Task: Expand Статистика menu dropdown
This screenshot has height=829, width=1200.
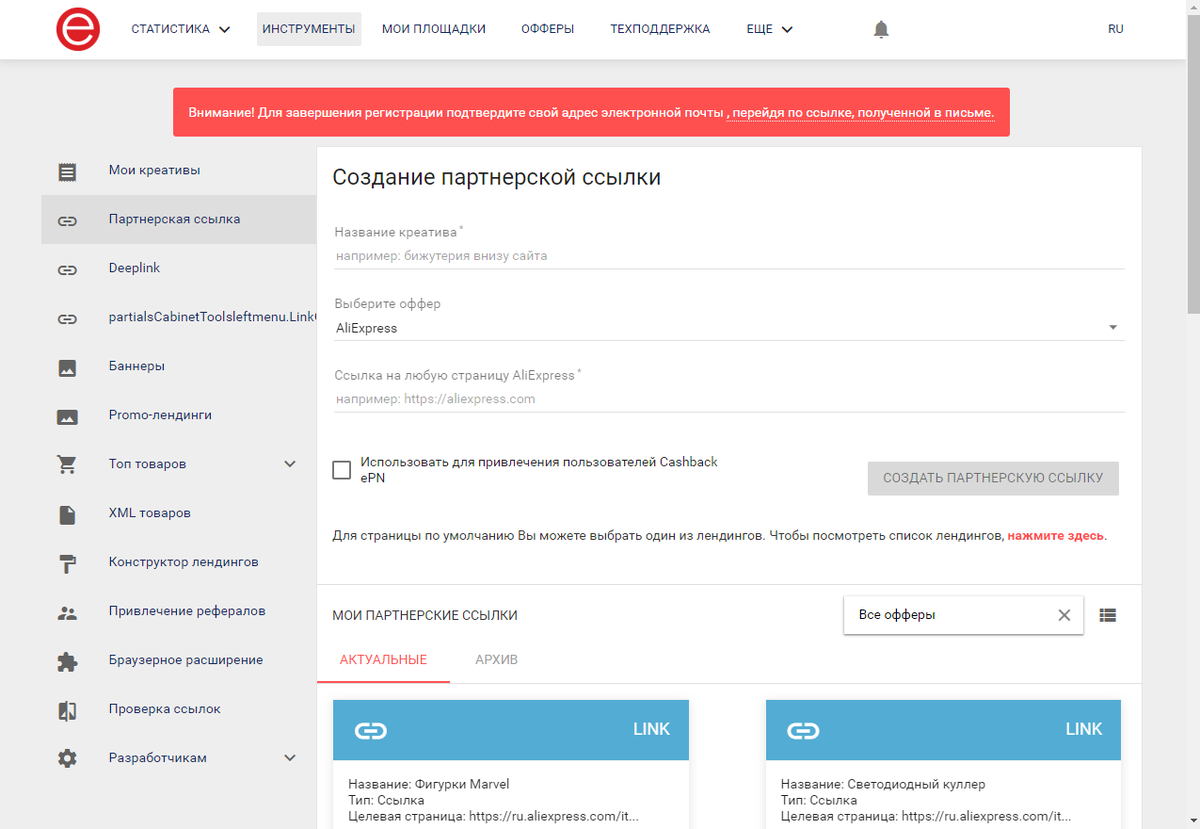Action: [181, 29]
